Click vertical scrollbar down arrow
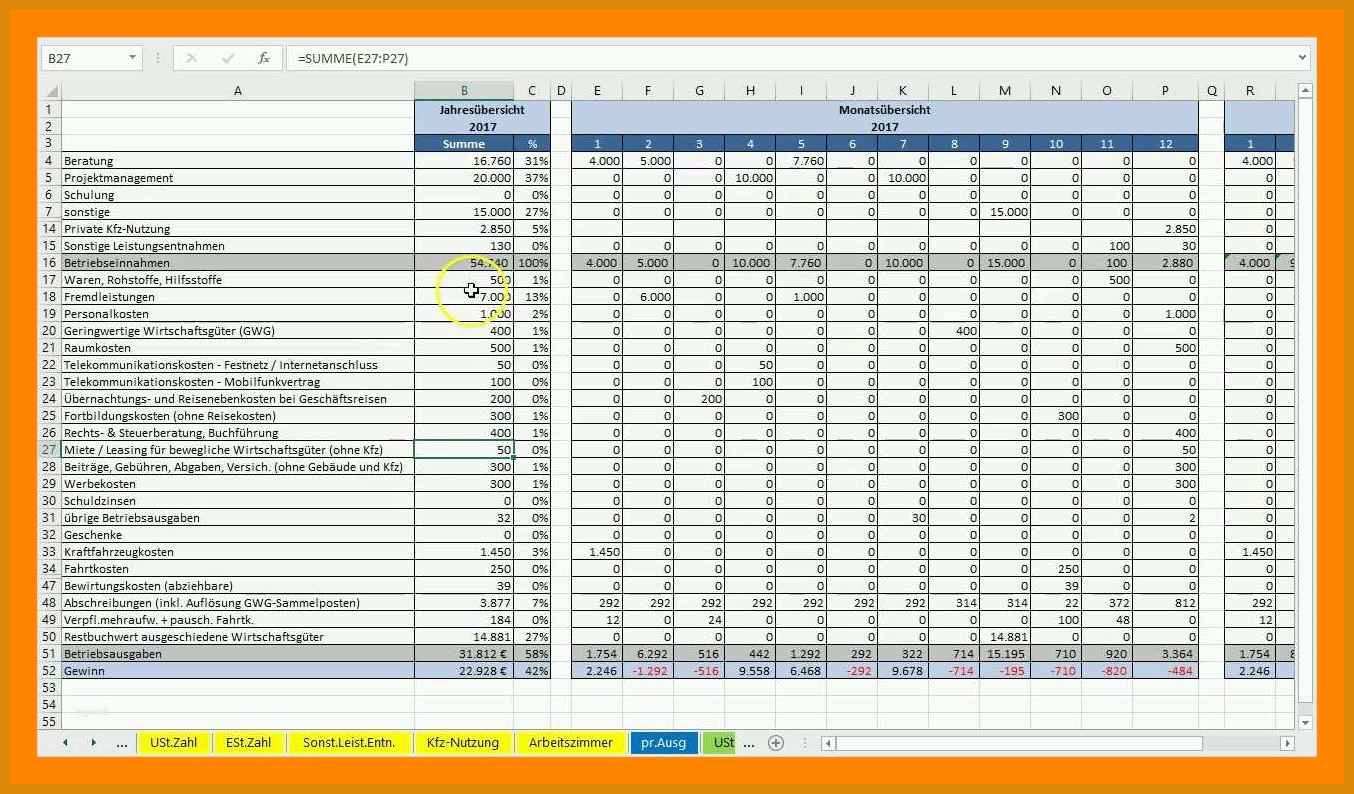The image size is (1354, 794). (1305, 722)
